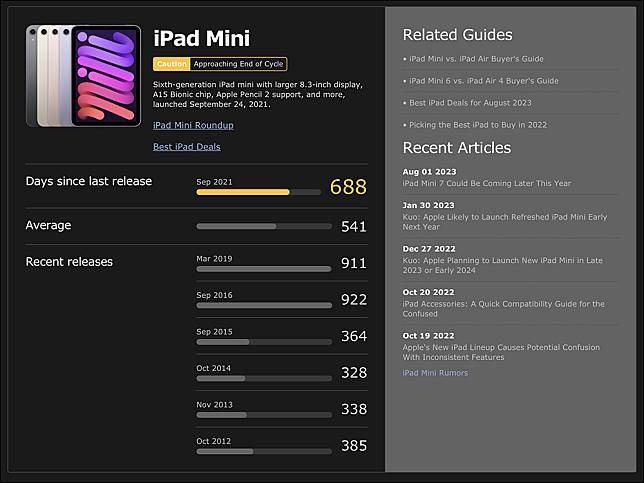Click the Related Guides heading

458,35
